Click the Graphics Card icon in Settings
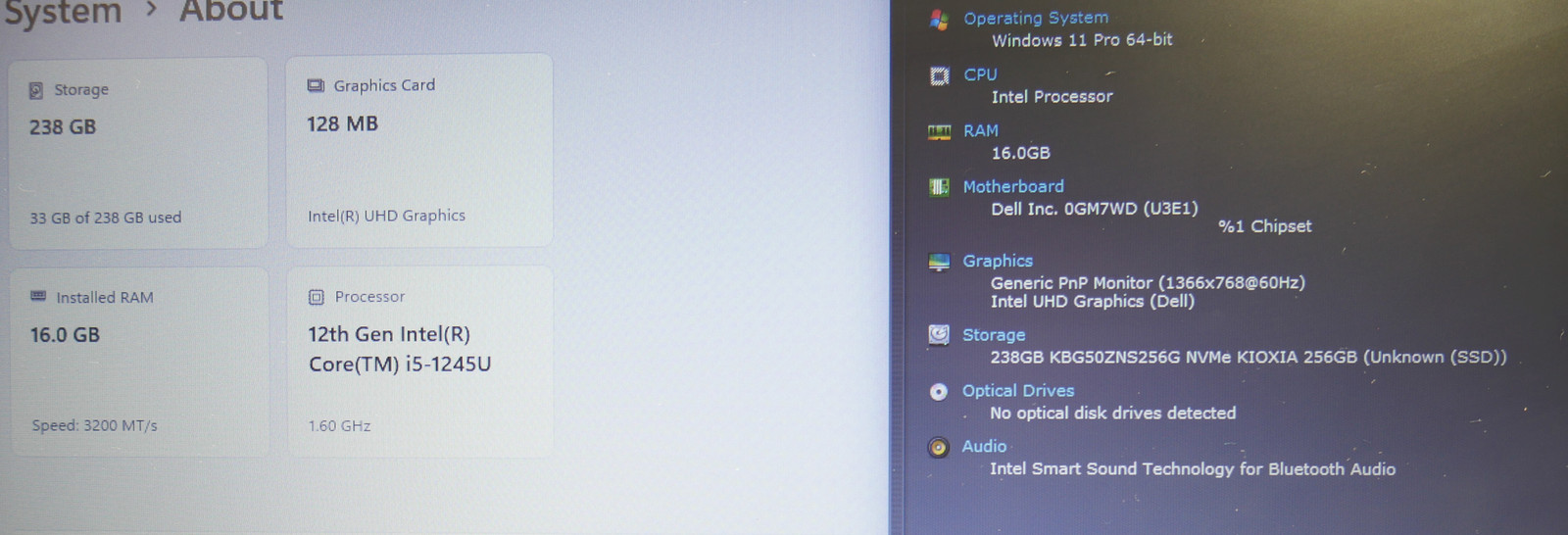The height and width of the screenshot is (535, 1568). (316, 86)
